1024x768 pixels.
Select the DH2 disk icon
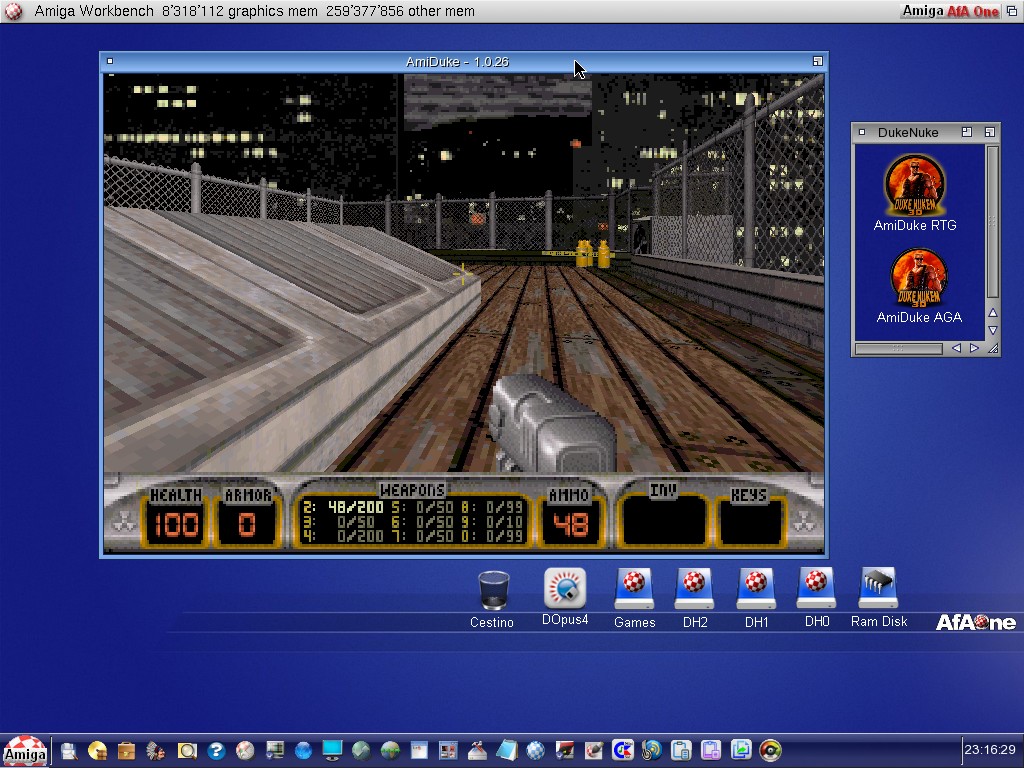(x=695, y=589)
